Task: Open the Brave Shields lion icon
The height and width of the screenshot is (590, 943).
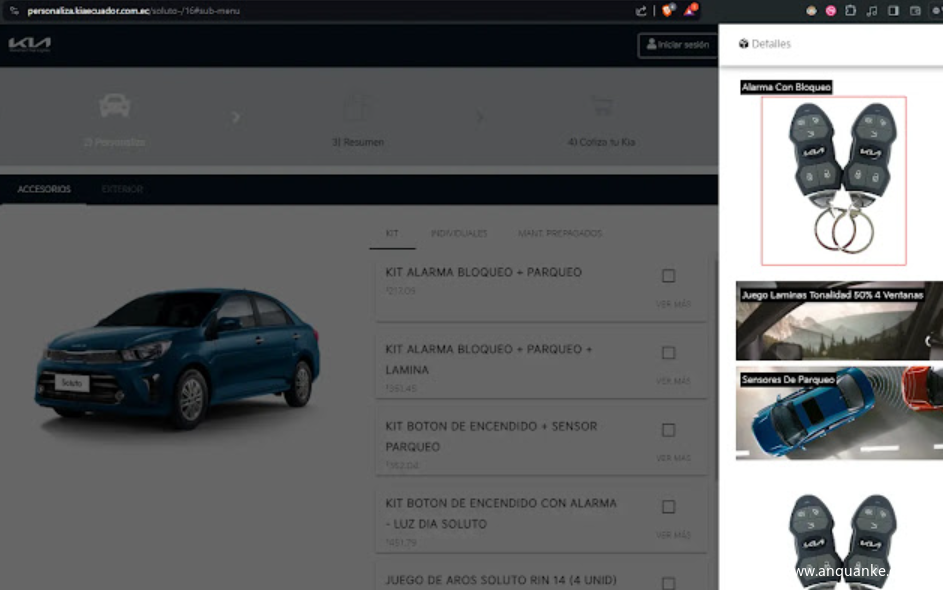Action: coord(667,11)
